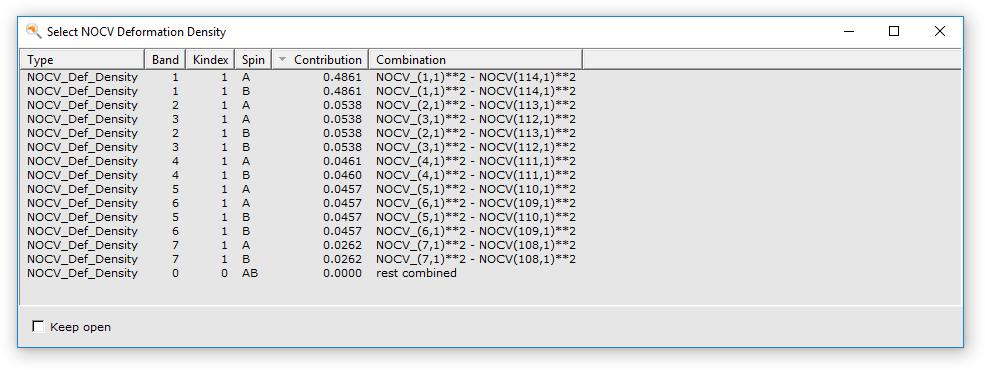The image size is (985, 370).
Task: Click the window title bar icon
Action: tap(33, 31)
